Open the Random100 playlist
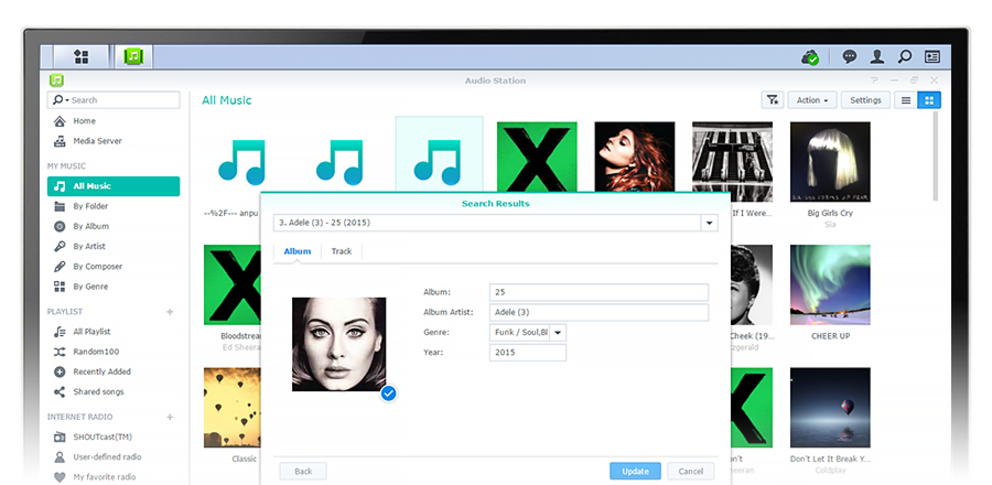This screenshot has height=485, width=992. click(x=113, y=352)
